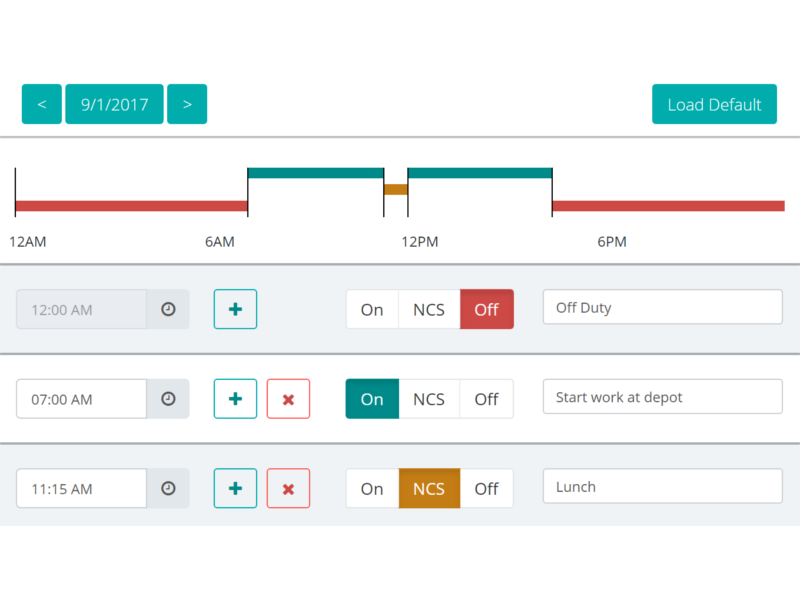Switch the 07:00 AM entry to Off
The height and width of the screenshot is (600, 800).
tap(486, 399)
